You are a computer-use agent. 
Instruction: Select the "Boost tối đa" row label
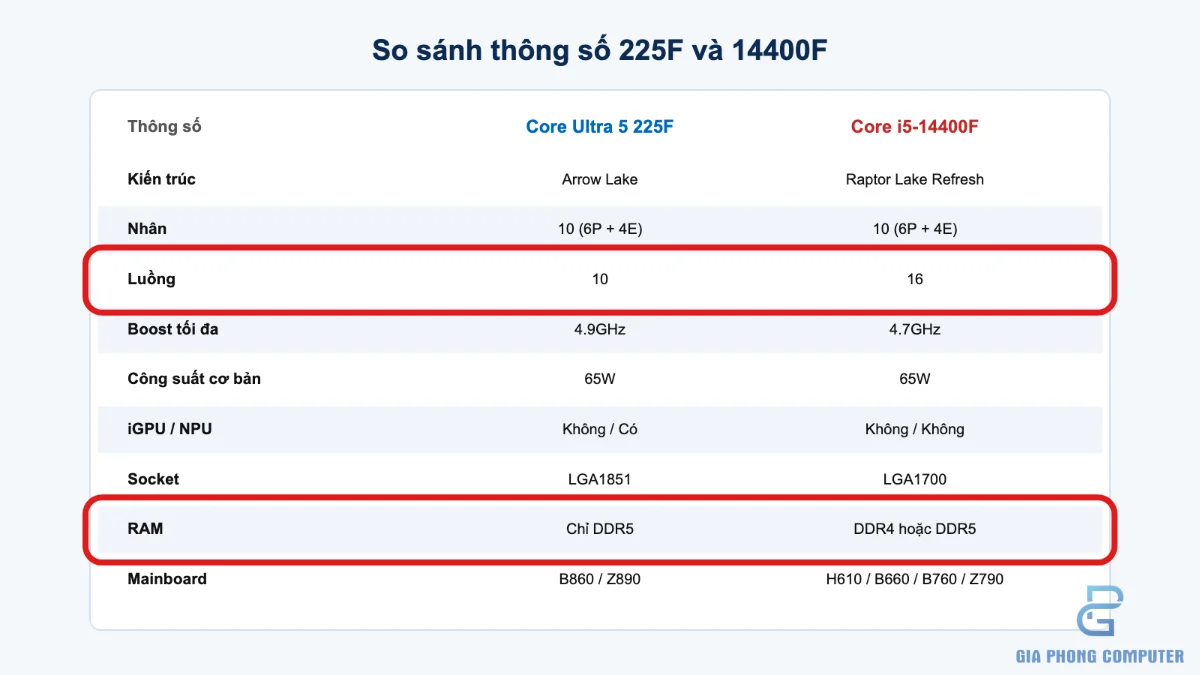coord(171,329)
